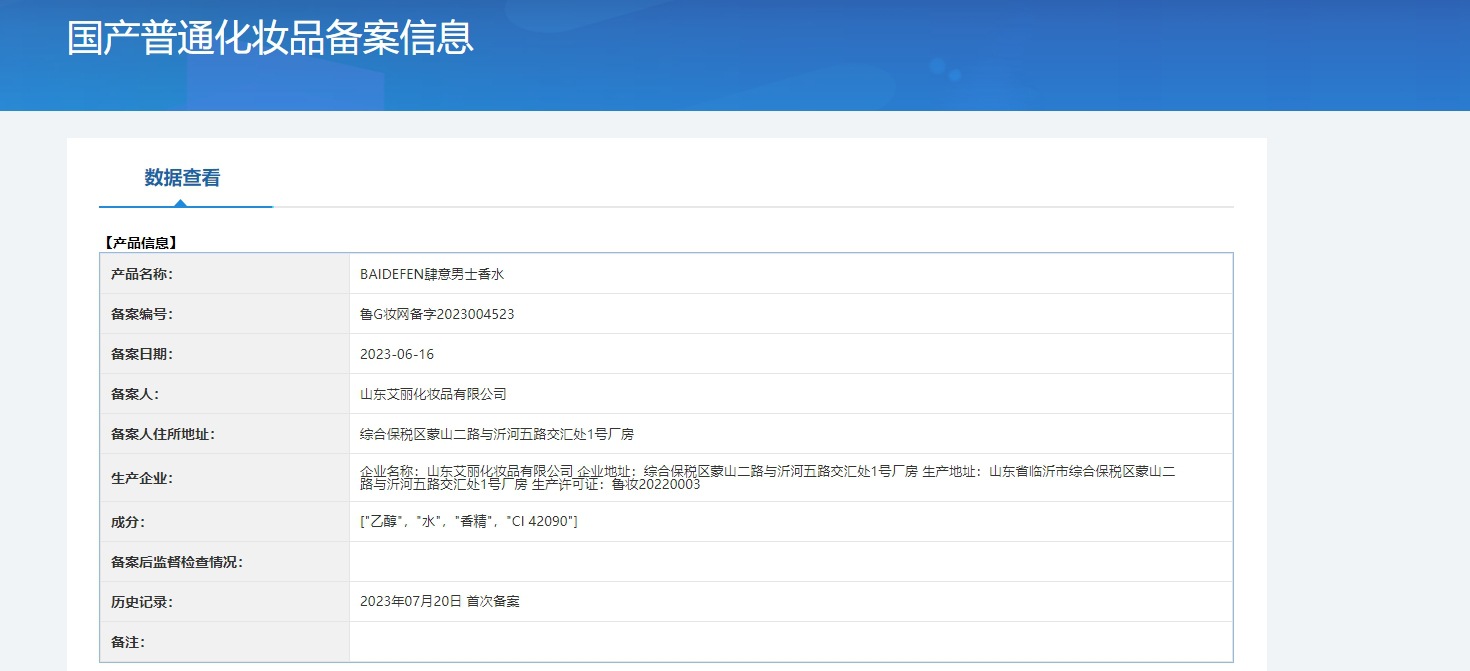Select the 生产企业 details text with 鲁妆20220003
1470x671 pixels.
(x=768, y=478)
